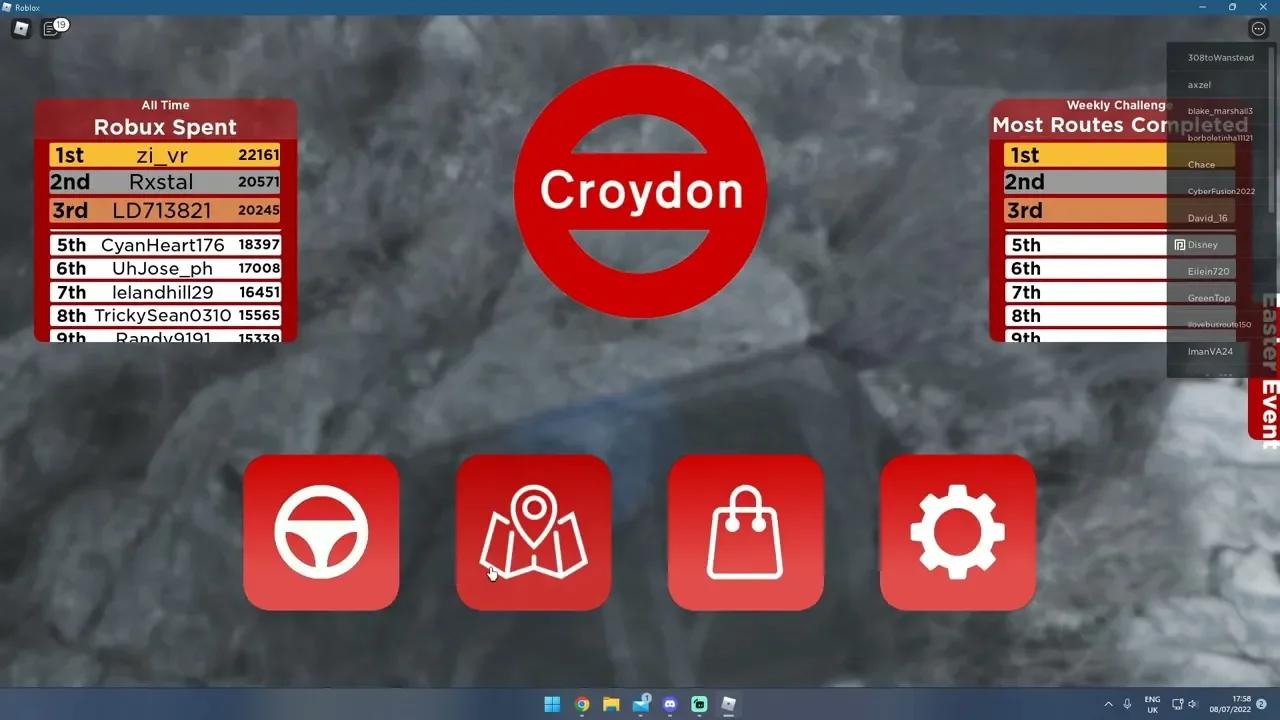This screenshot has height=720, width=1280.
Task: Select Chace from the player list
Action: coord(1201,164)
